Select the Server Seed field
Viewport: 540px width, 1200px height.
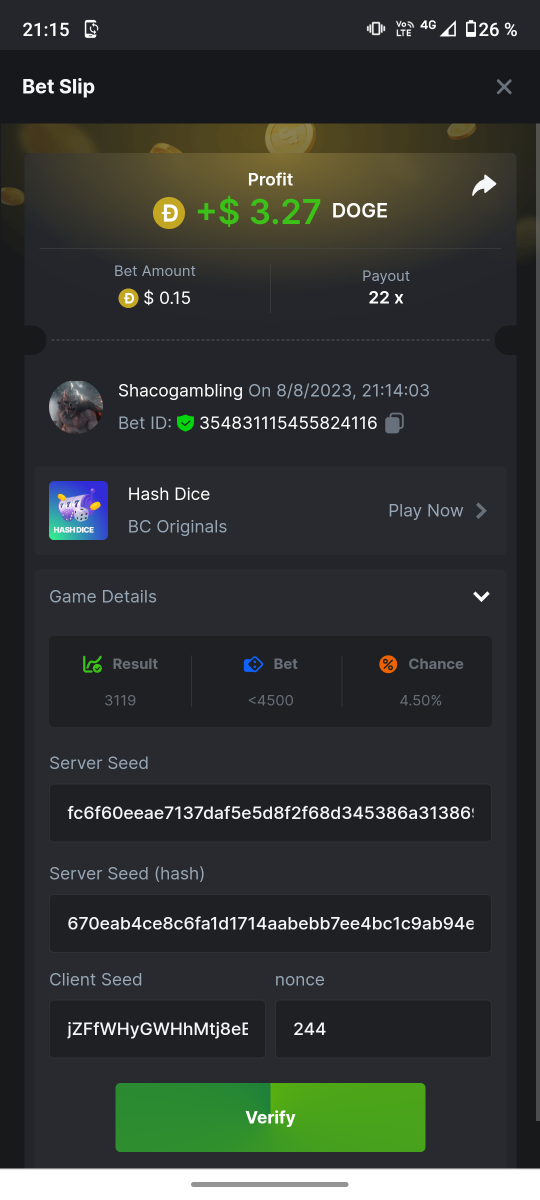tap(270, 813)
